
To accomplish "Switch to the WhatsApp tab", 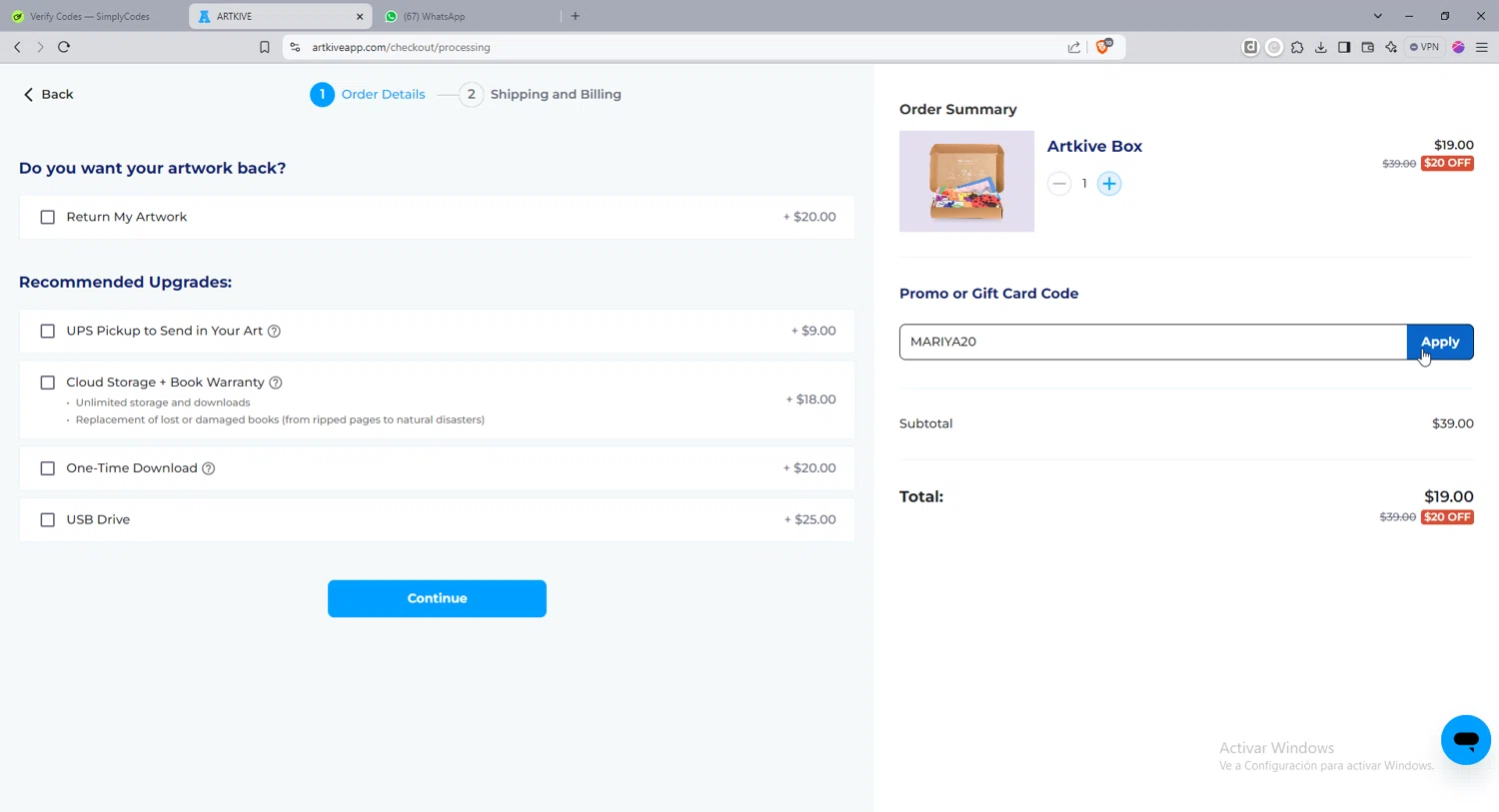I will [x=469, y=17].
